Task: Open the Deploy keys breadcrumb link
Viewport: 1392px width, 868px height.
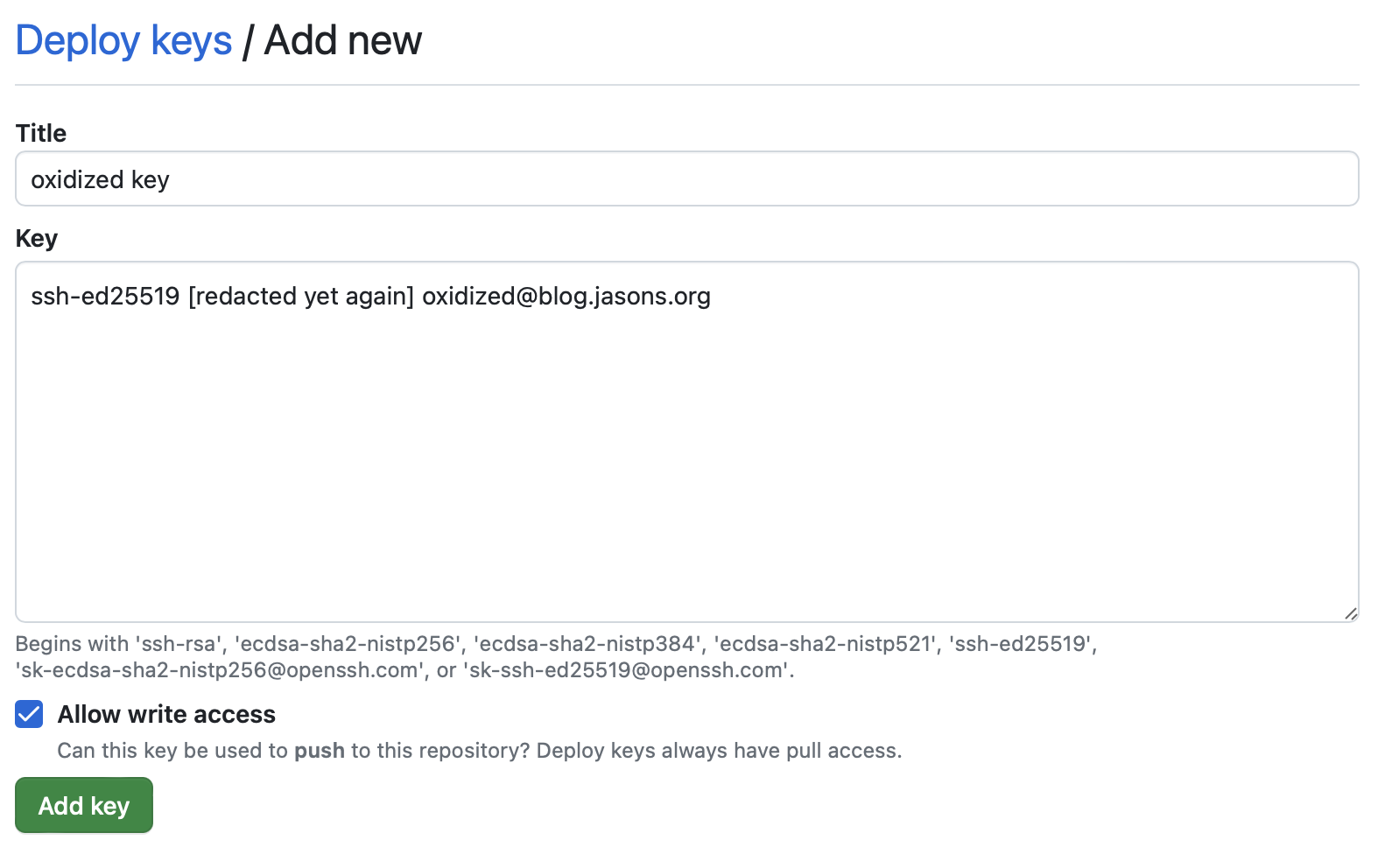Action: click(123, 41)
